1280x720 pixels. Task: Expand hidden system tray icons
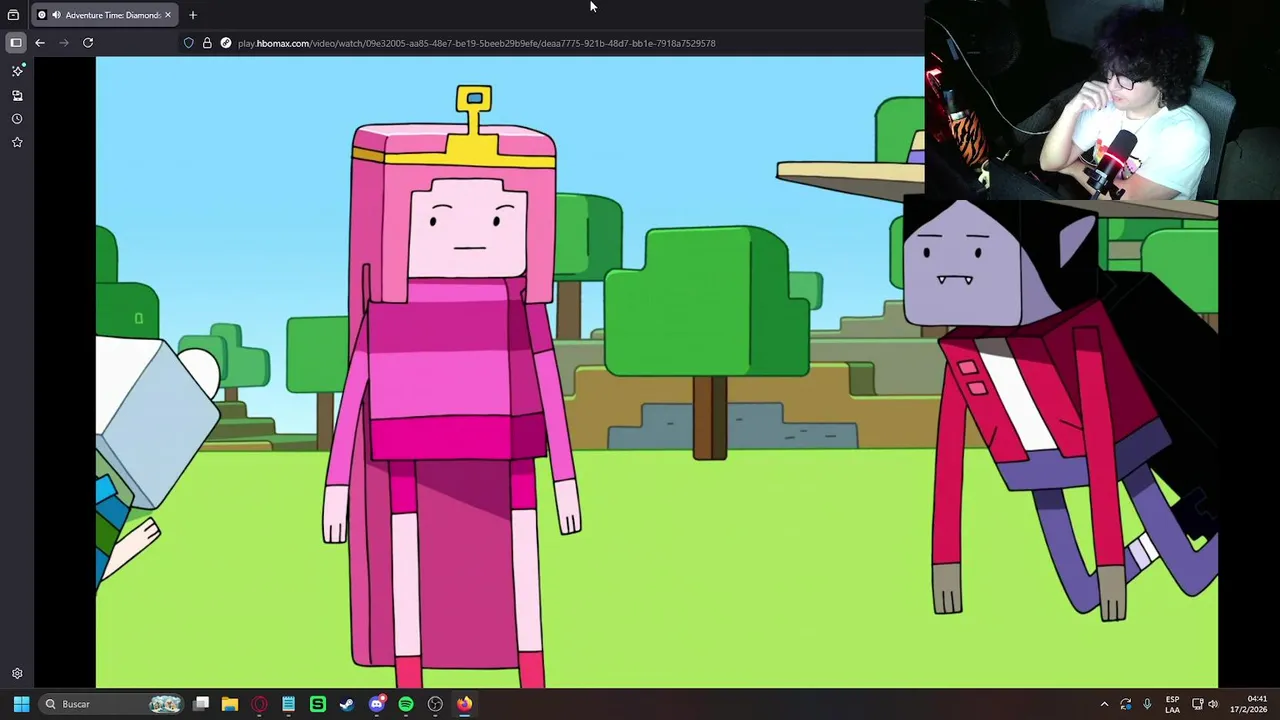coord(1104,704)
